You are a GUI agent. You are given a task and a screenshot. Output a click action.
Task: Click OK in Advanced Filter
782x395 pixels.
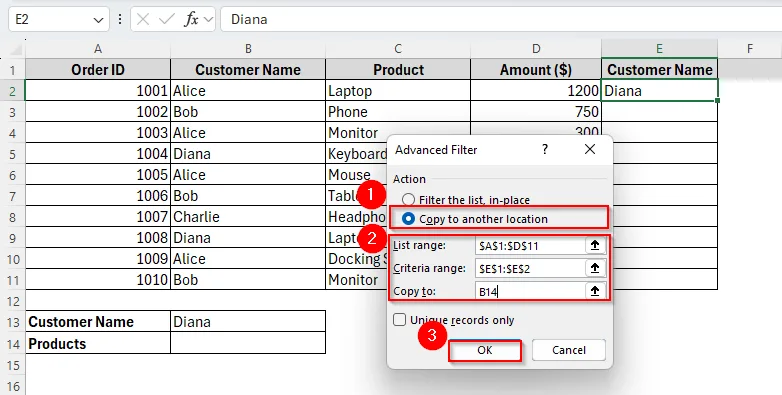pos(485,350)
